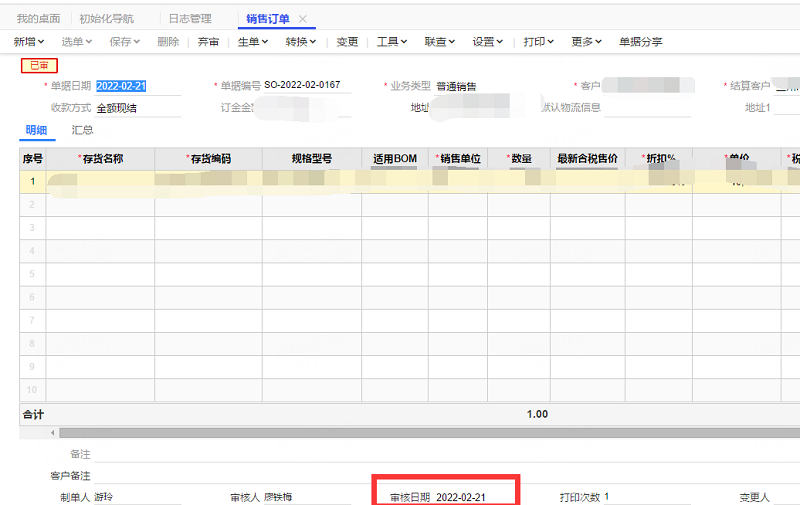Switch to the 汇总 tab
This screenshot has height=505, width=800.
point(82,130)
